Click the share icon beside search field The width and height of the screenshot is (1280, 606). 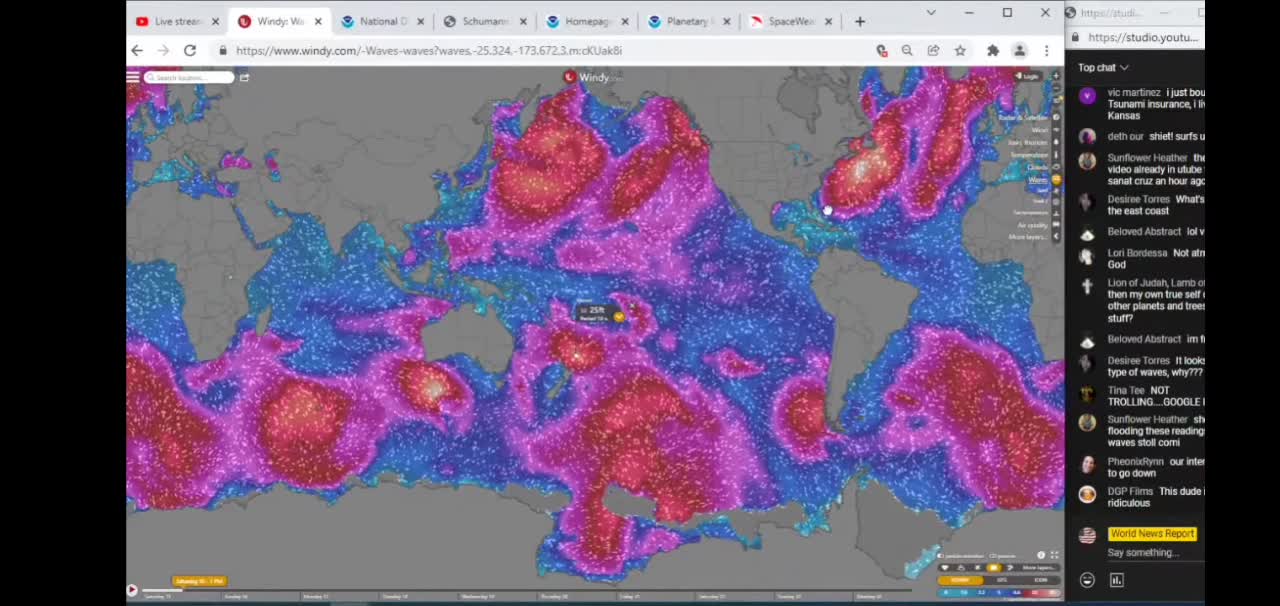pyautogui.click(x=244, y=77)
